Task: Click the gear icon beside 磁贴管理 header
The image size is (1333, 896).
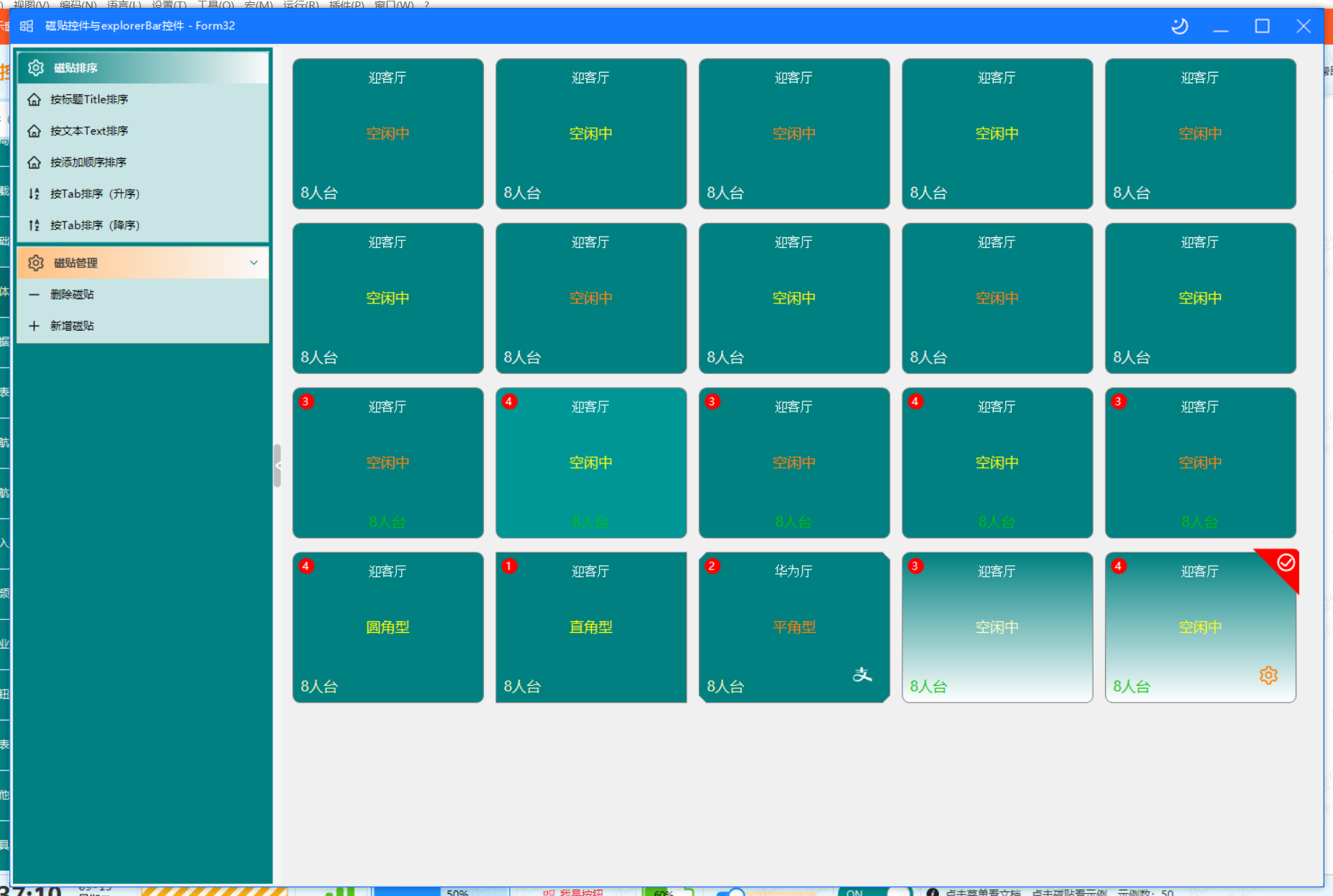Action: tap(36, 263)
